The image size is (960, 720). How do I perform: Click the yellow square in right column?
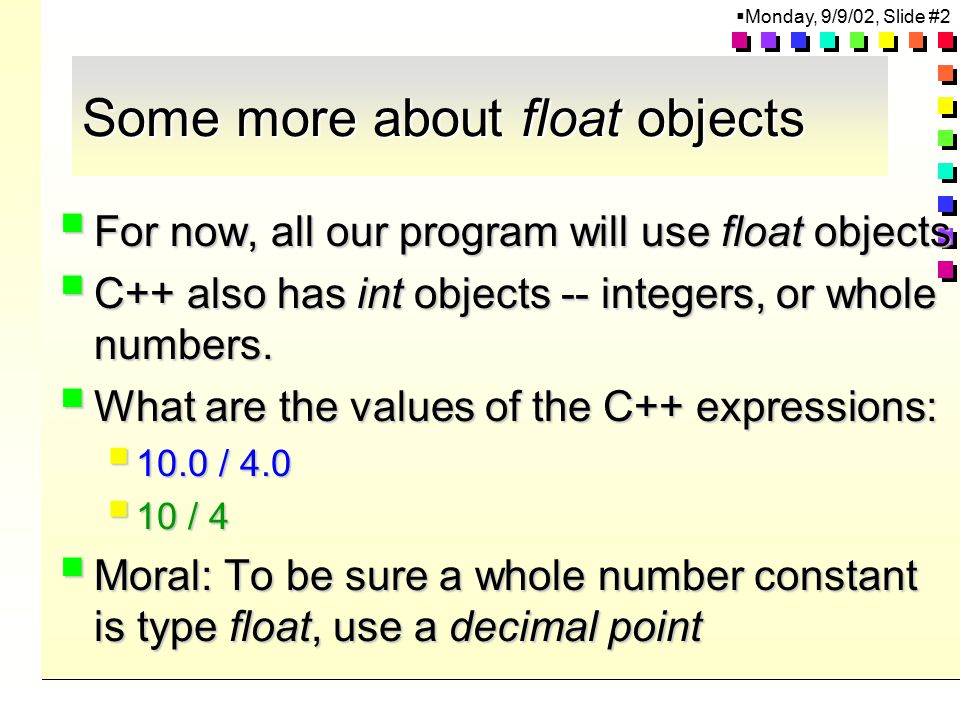click(947, 107)
